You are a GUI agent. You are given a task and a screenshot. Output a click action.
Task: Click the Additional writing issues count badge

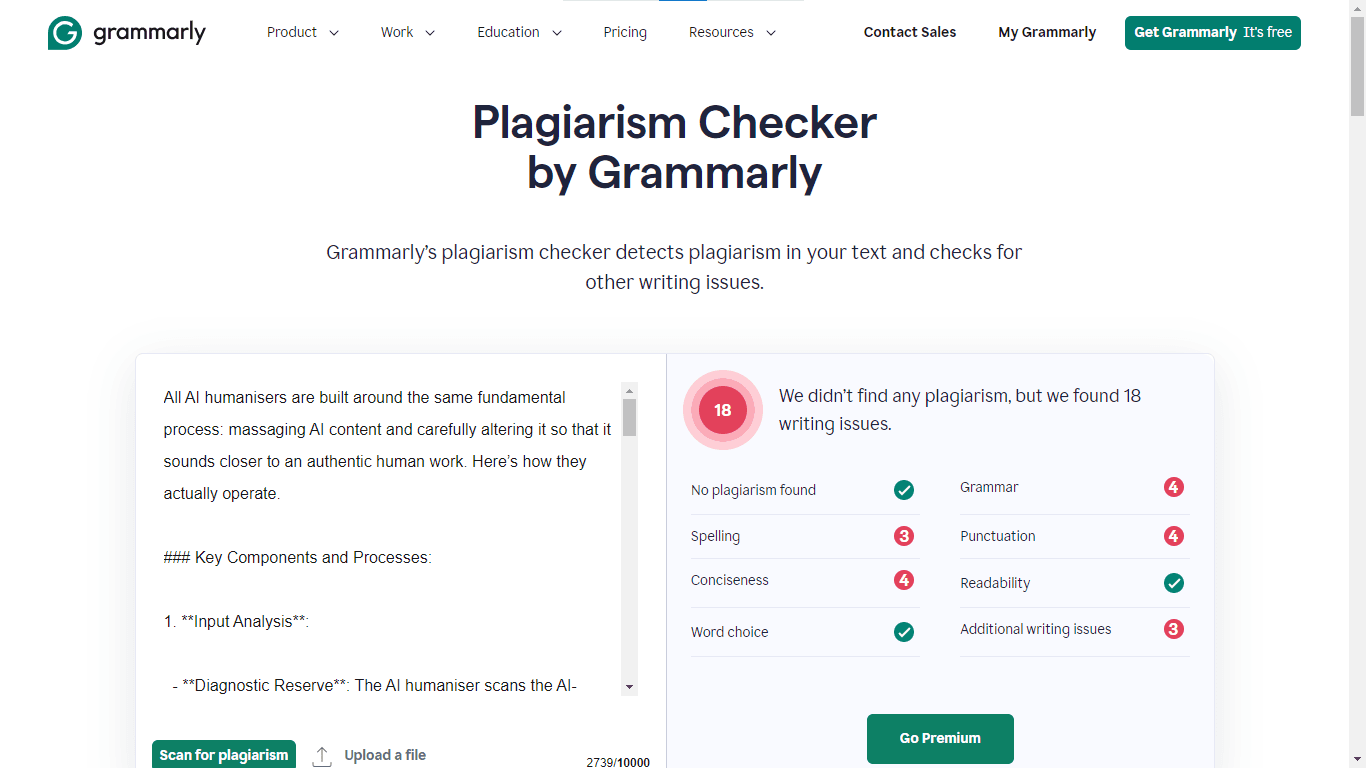click(1173, 629)
